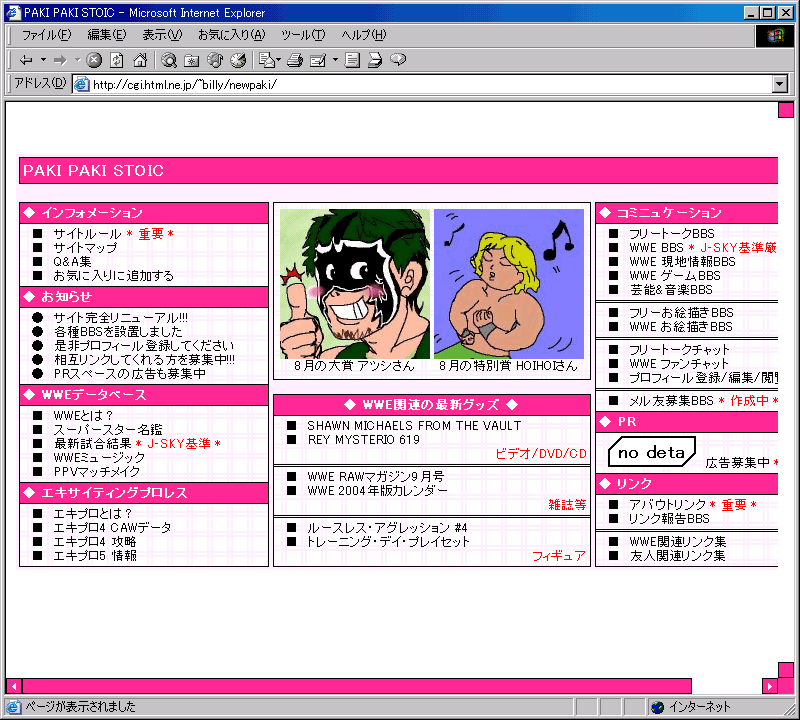This screenshot has height=720, width=800.
Task: Open the サイトマップ link
Action: click(x=85, y=248)
